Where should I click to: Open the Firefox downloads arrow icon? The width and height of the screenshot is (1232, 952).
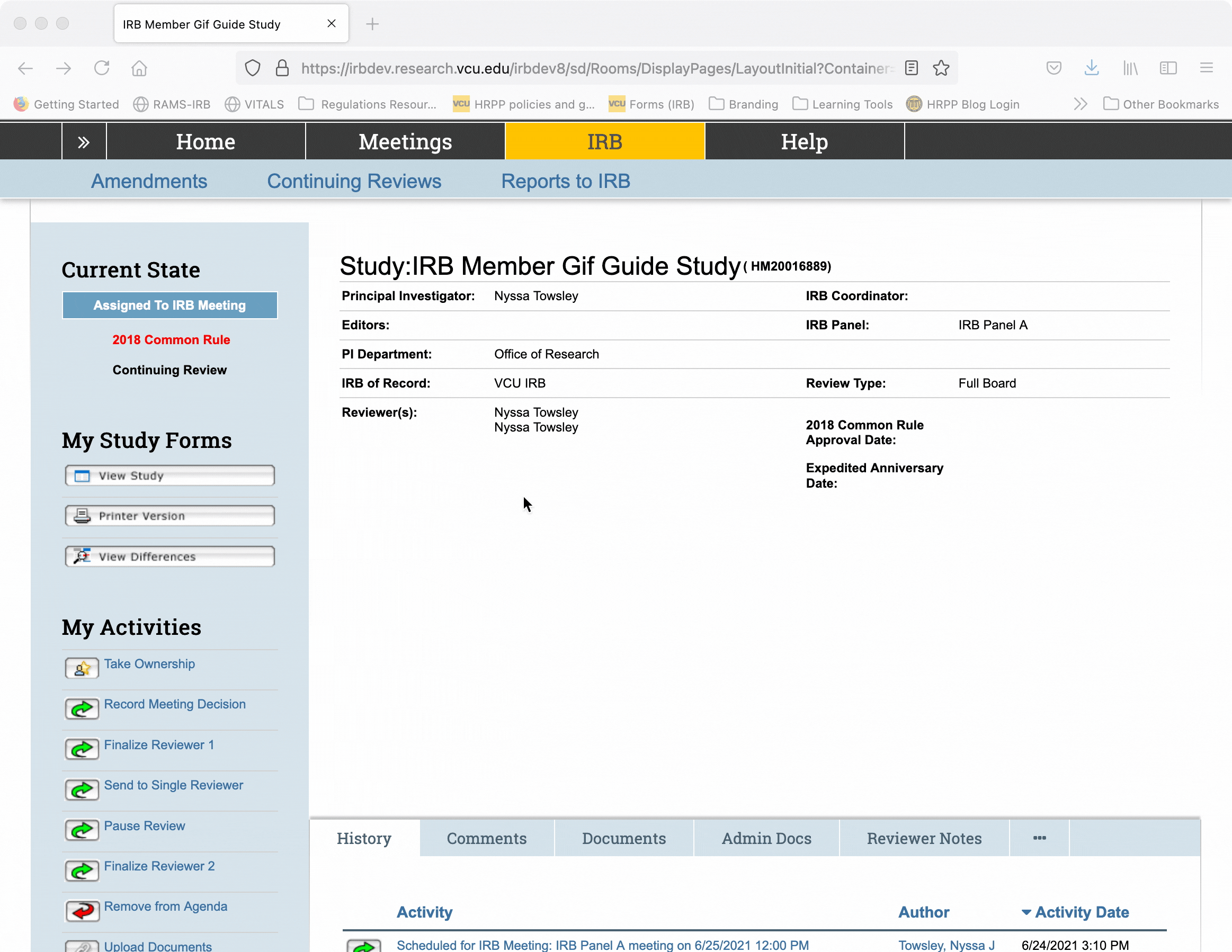tap(1092, 68)
